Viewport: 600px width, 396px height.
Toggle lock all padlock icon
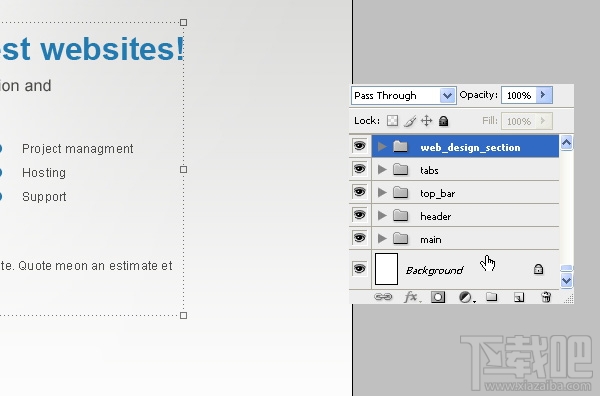[x=443, y=121]
